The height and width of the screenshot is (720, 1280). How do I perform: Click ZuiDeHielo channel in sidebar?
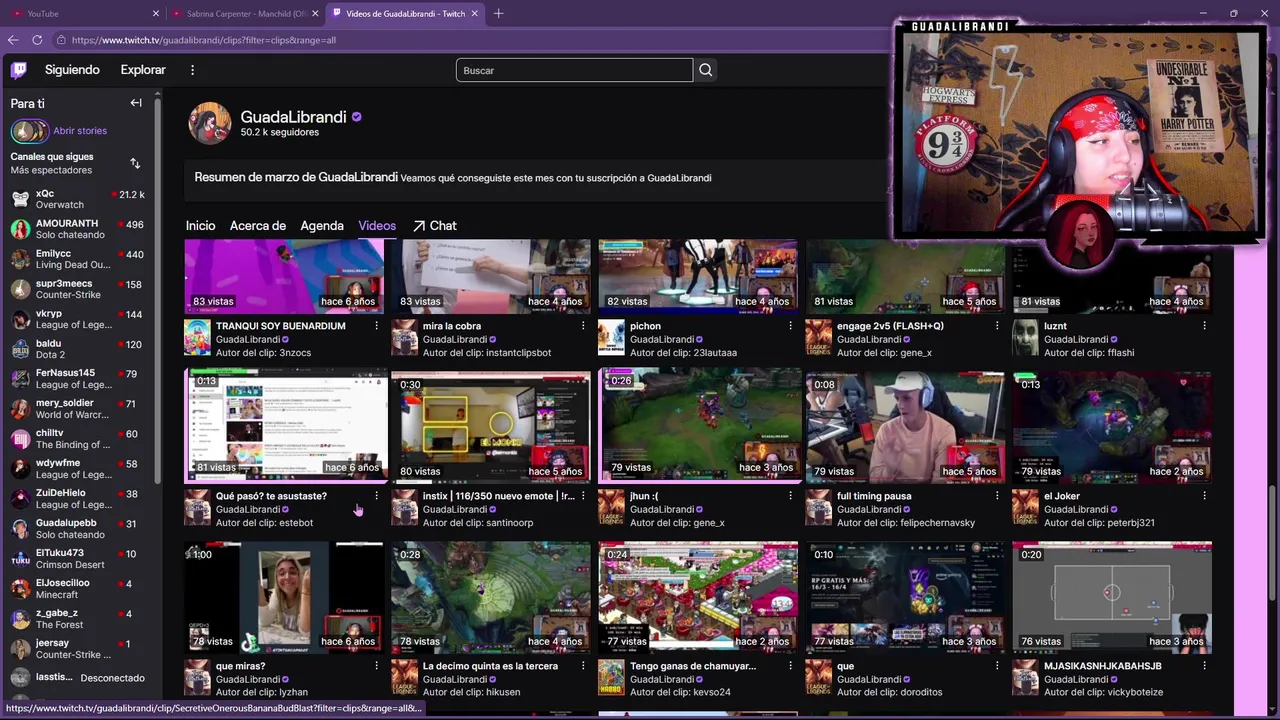tap(78, 499)
